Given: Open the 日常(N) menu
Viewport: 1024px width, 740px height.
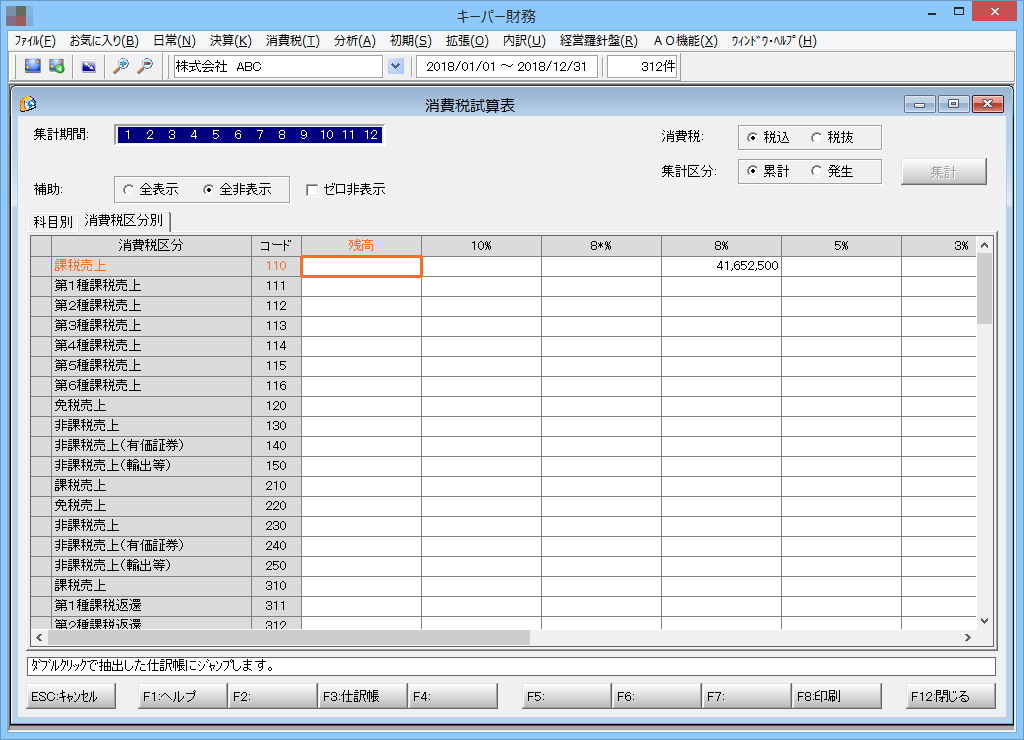Looking at the screenshot, I should pyautogui.click(x=174, y=40).
